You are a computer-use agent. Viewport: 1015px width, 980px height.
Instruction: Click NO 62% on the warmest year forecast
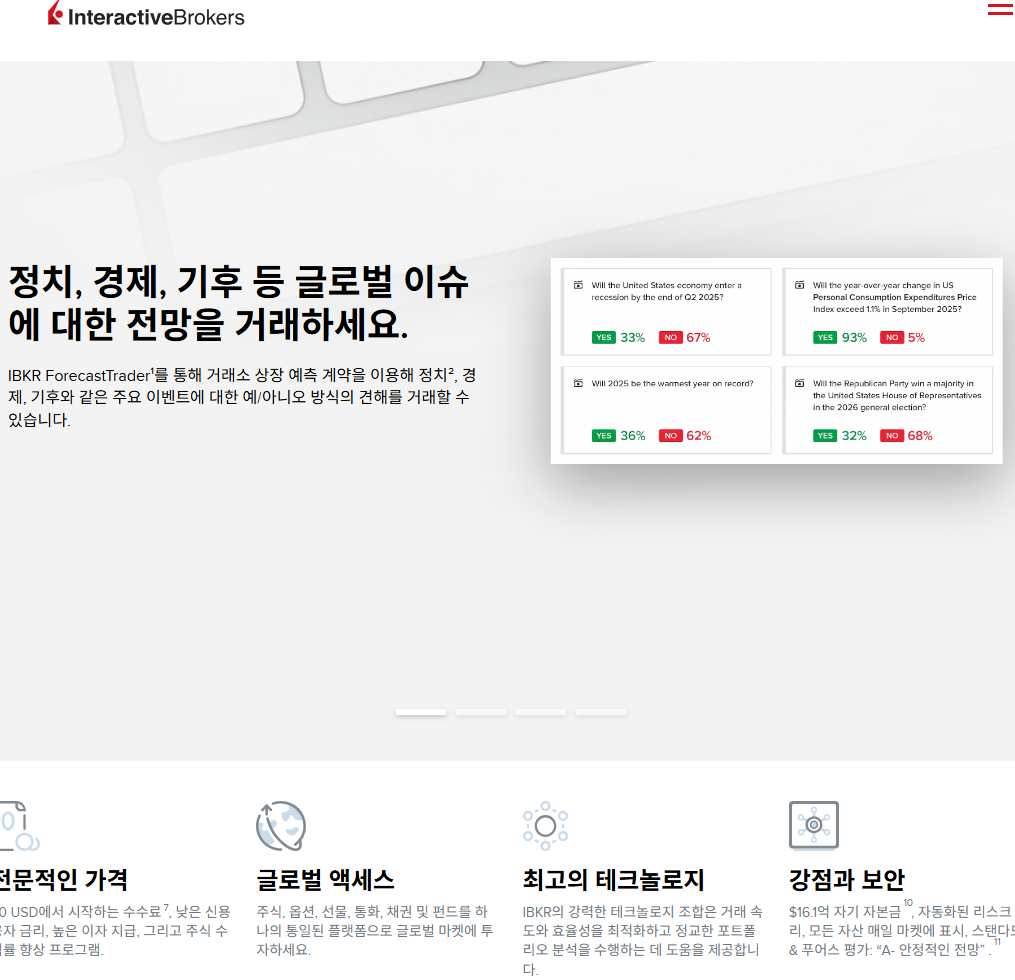(685, 436)
